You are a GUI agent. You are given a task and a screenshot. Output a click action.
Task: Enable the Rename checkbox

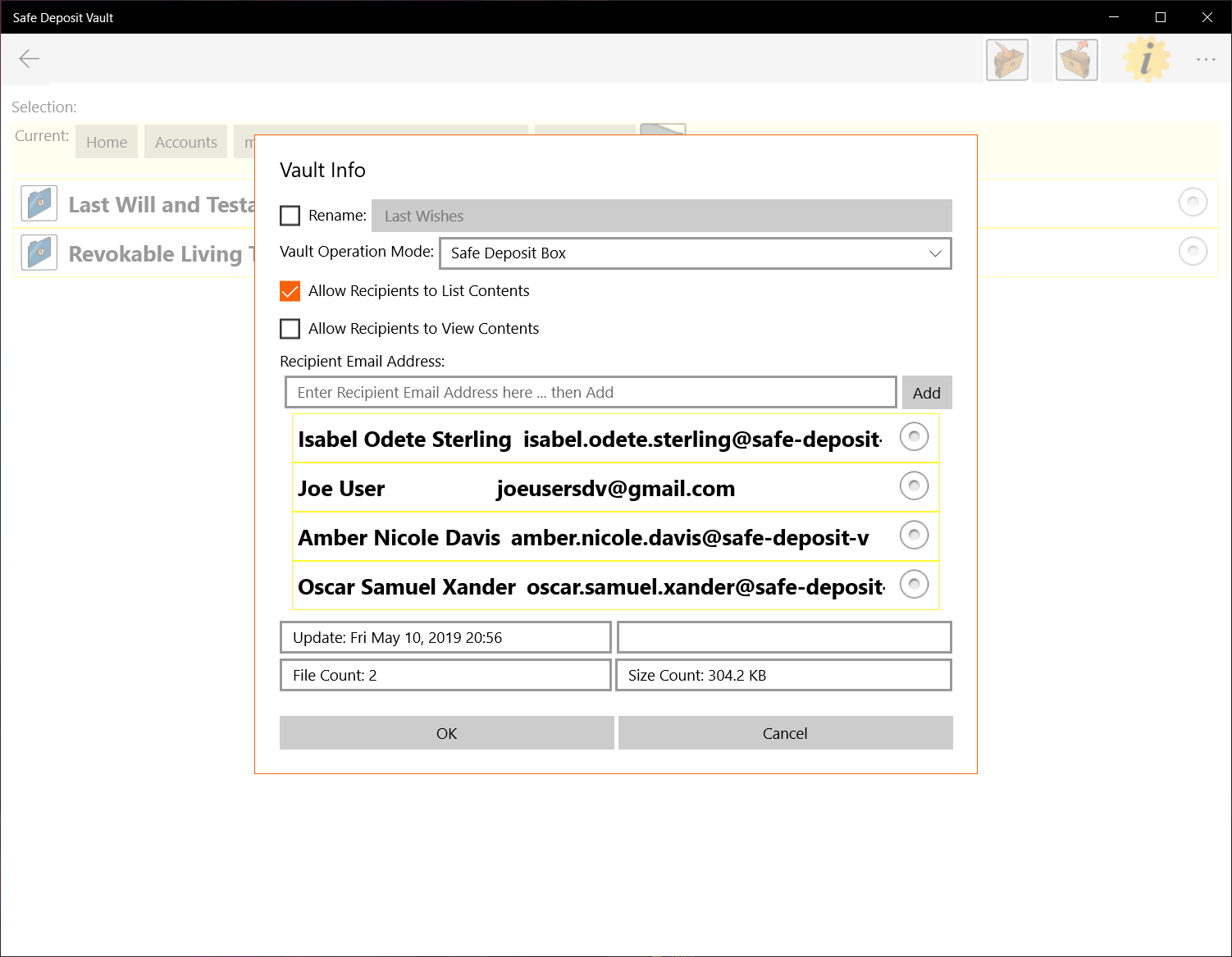pyautogui.click(x=290, y=216)
